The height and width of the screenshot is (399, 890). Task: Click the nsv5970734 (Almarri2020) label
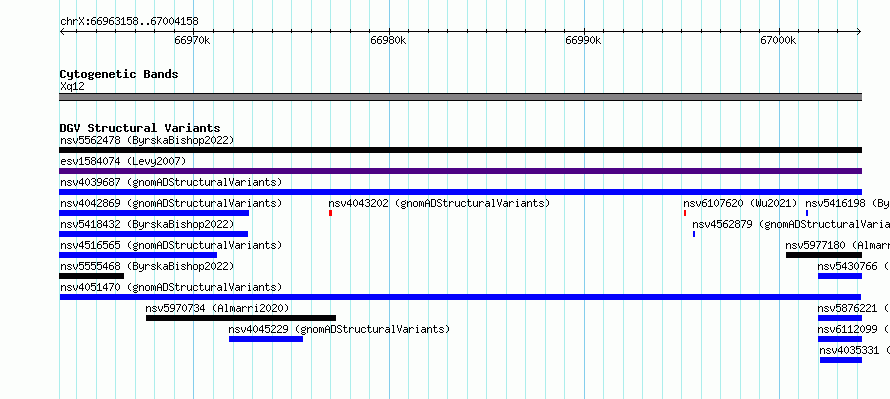217,308
